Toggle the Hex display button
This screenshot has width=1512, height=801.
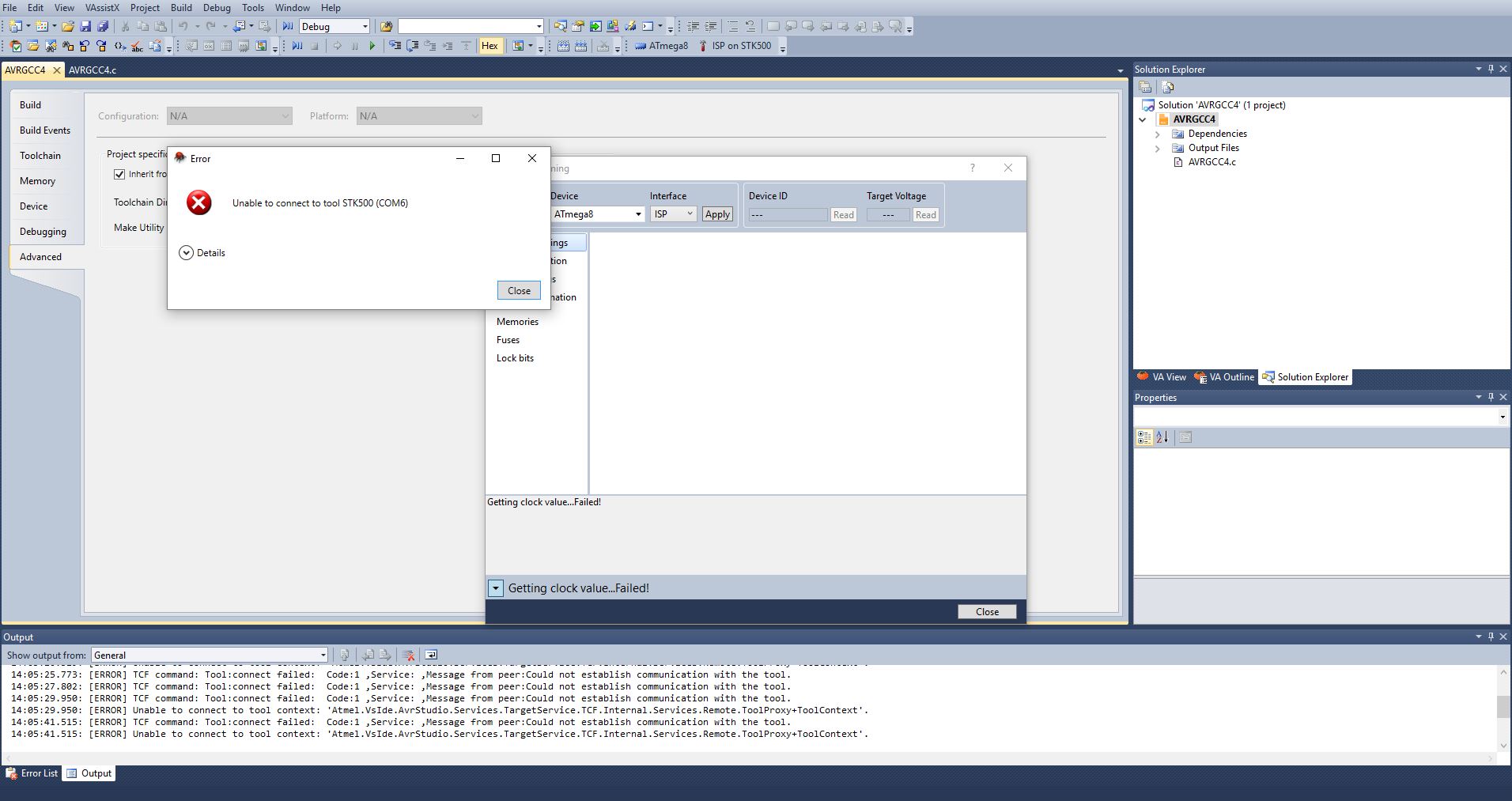point(490,46)
